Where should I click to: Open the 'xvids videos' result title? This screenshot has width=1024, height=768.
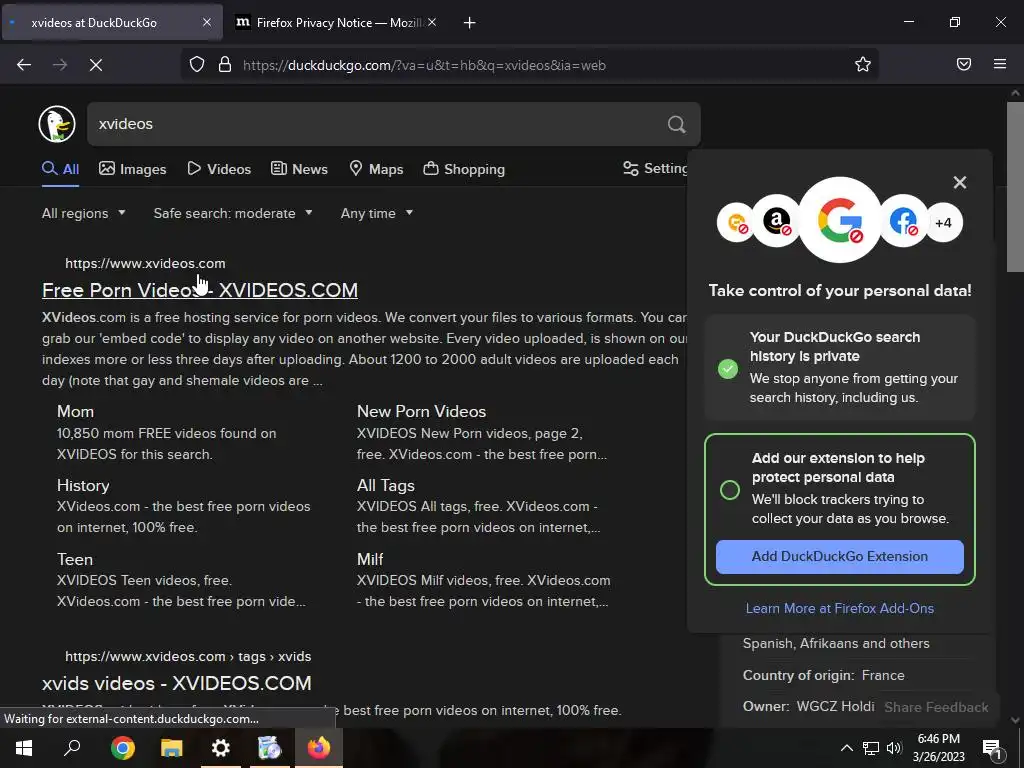click(176, 683)
